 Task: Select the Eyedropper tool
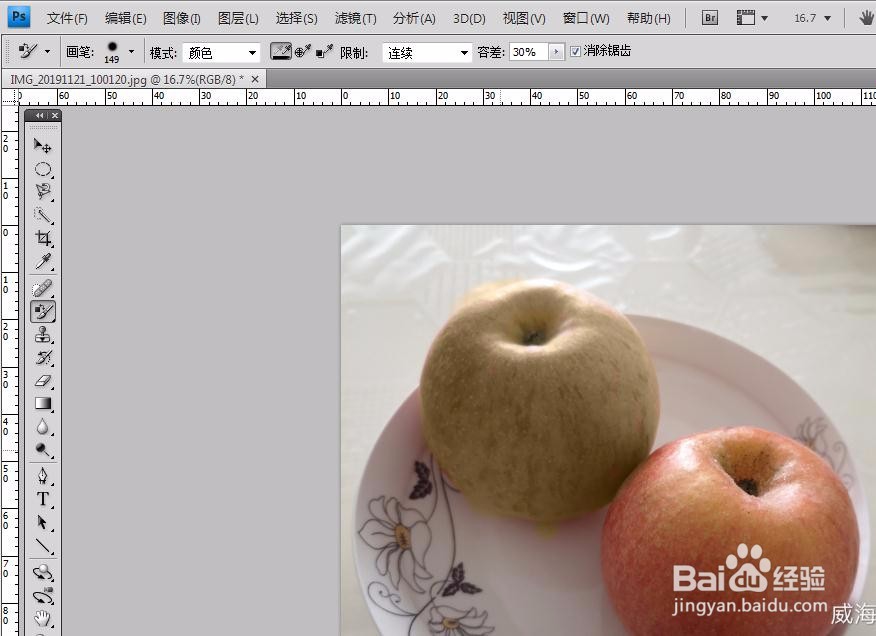click(x=42, y=261)
